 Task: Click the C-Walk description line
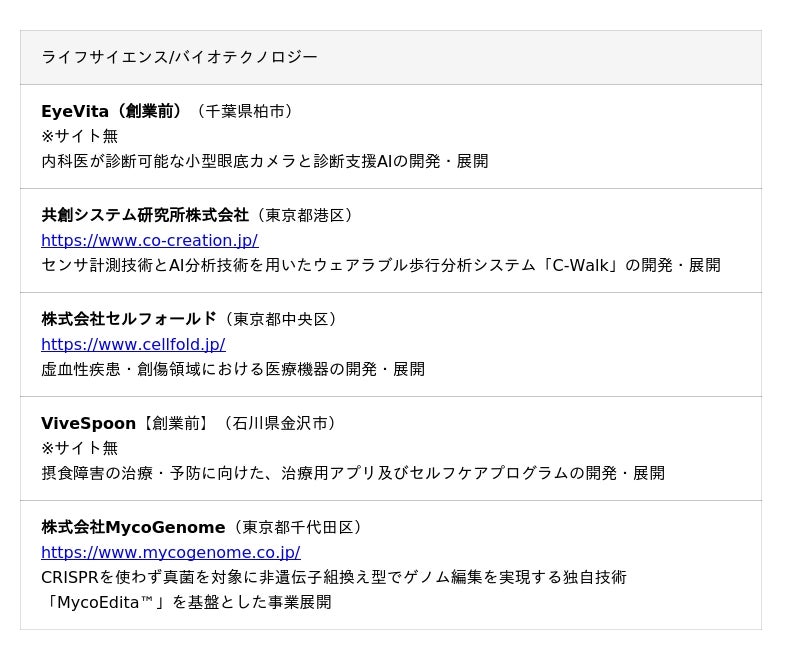coord(380,265)
